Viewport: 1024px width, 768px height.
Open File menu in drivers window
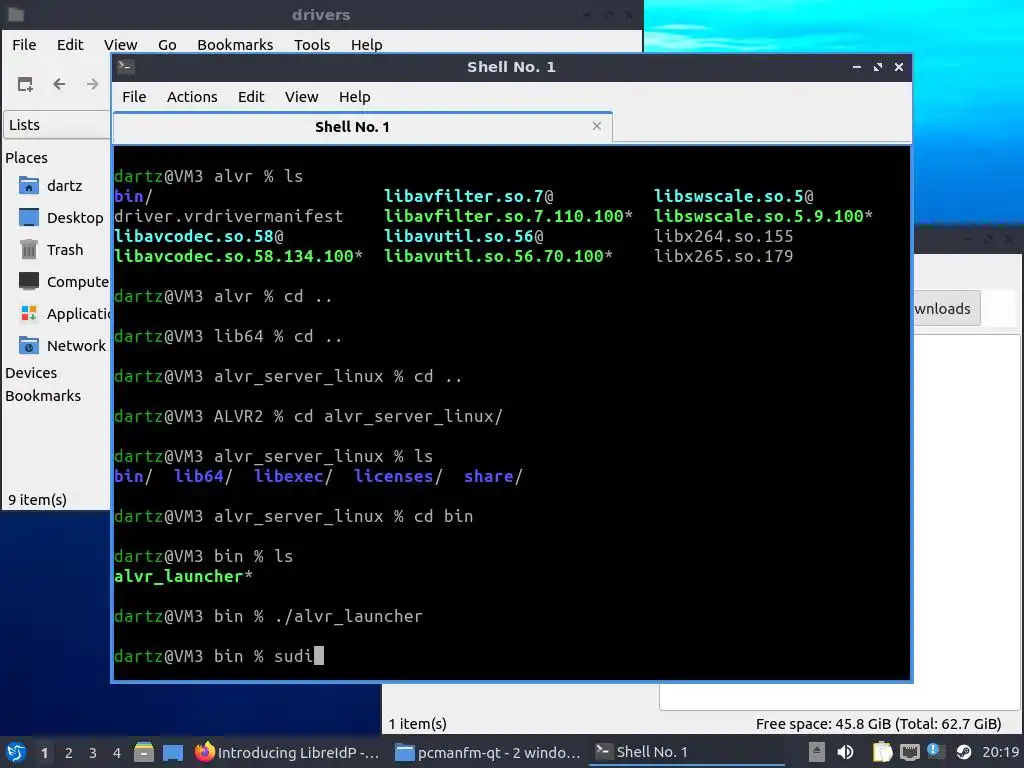24,44
